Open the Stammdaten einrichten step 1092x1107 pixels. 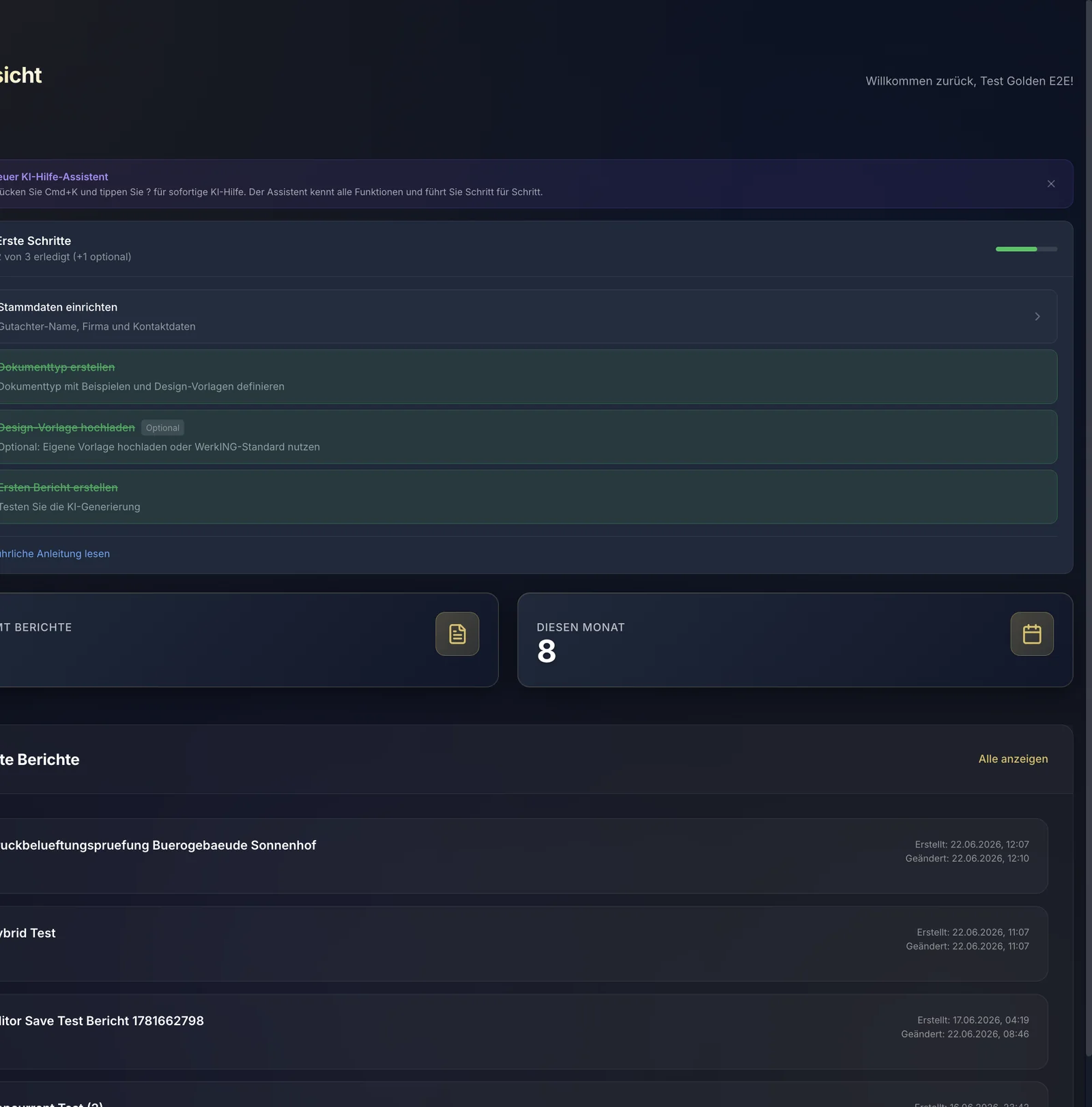[526, 317]
